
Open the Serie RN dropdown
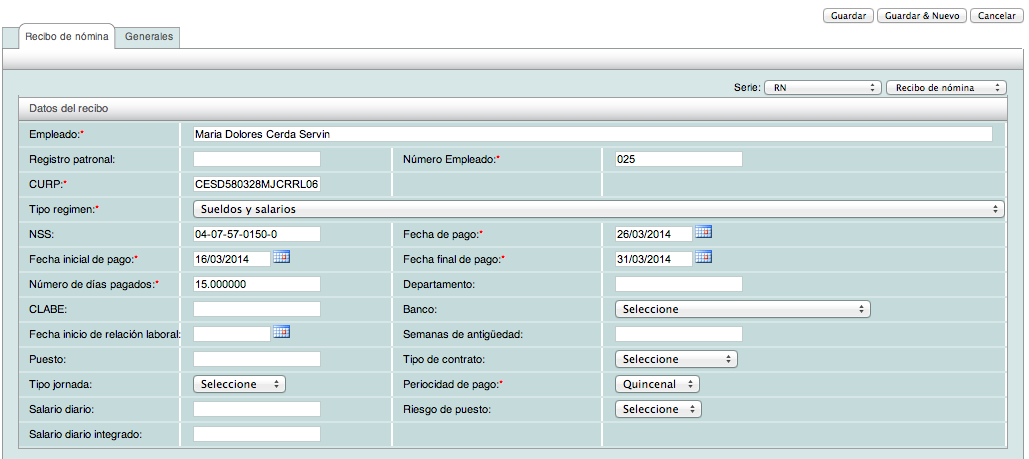point(822,88)
